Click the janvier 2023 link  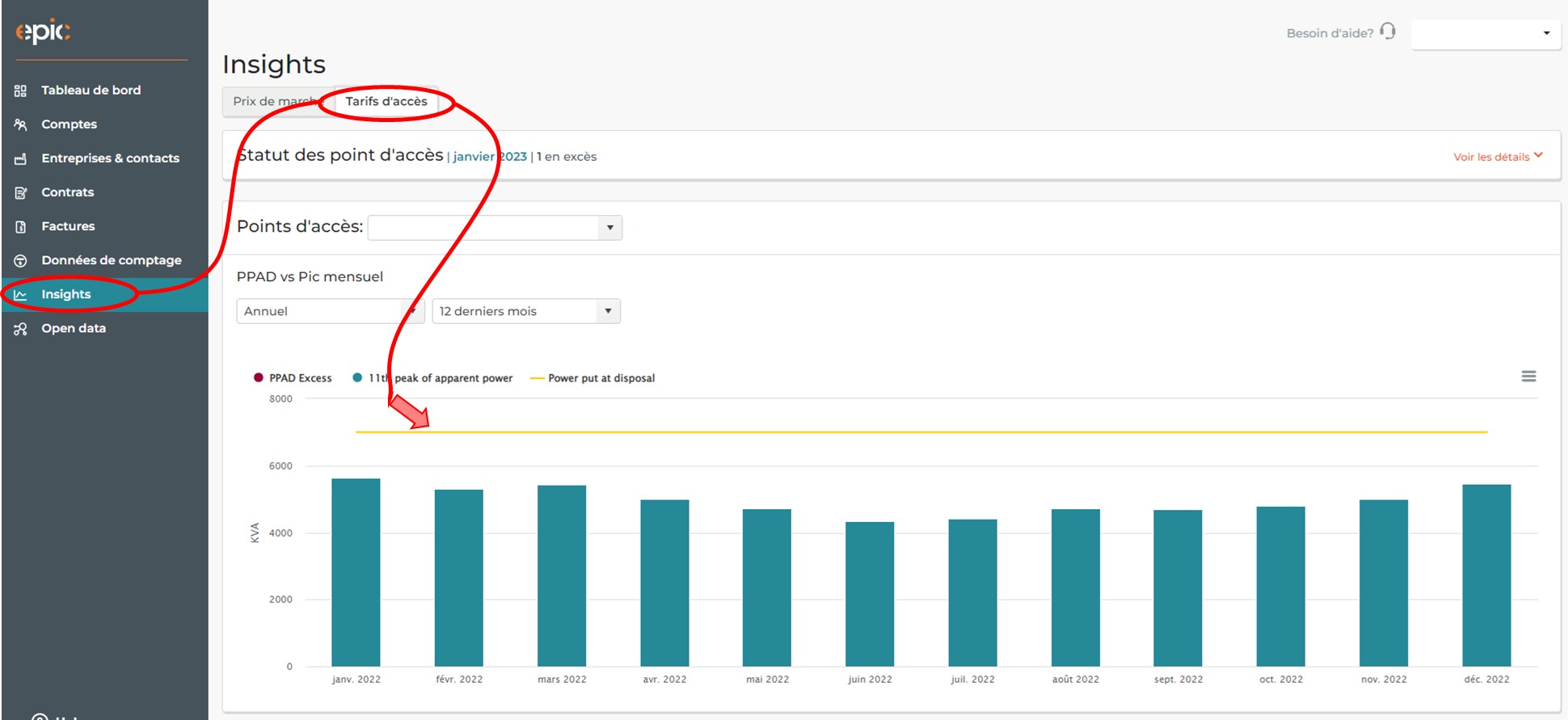click(490, 157)
